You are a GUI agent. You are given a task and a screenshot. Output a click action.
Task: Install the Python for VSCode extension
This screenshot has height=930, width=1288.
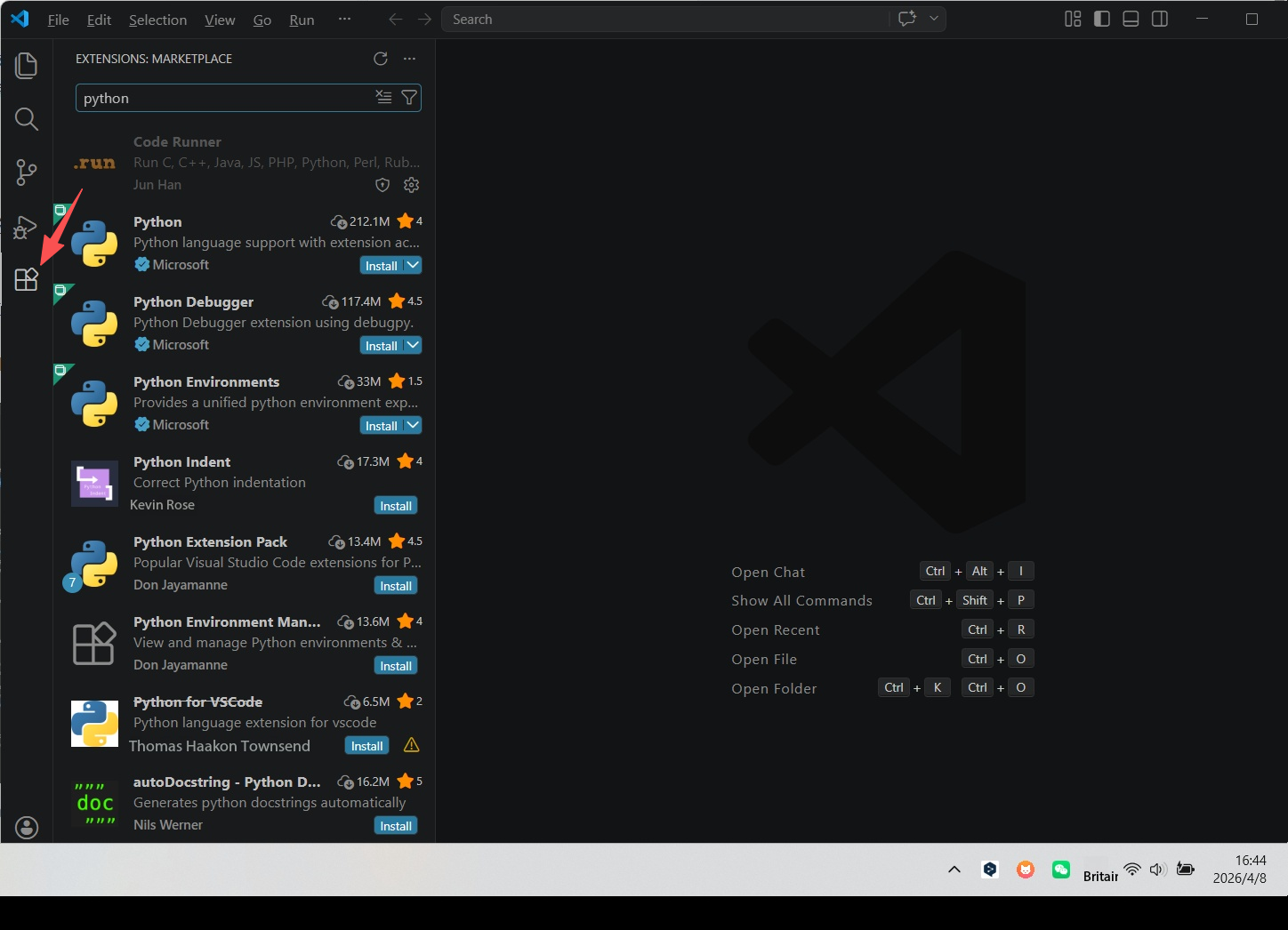366,745
